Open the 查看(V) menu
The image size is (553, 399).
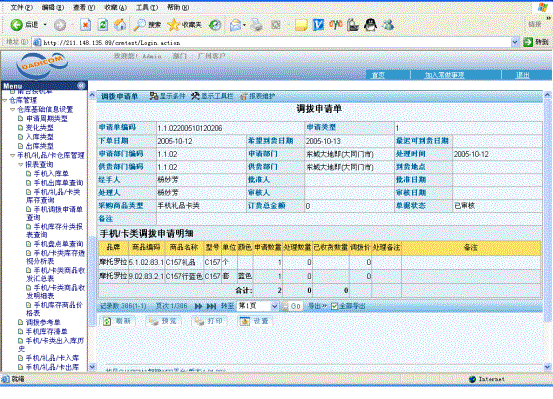(x=84, y=7)
